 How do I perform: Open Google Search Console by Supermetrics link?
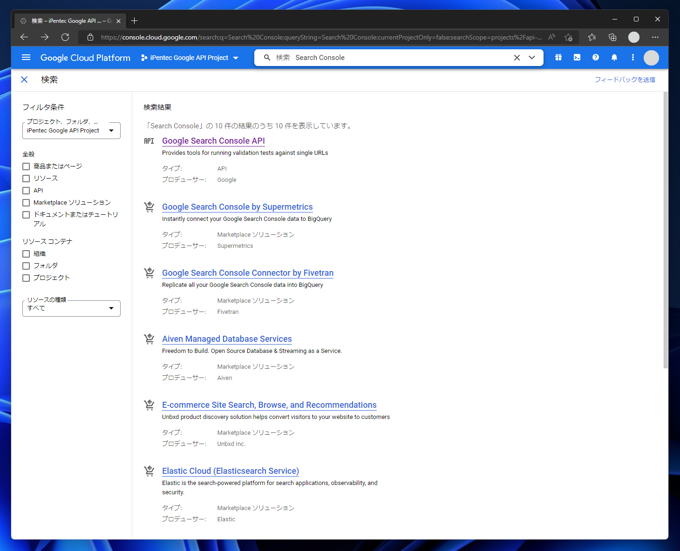(x=237, y=207)
